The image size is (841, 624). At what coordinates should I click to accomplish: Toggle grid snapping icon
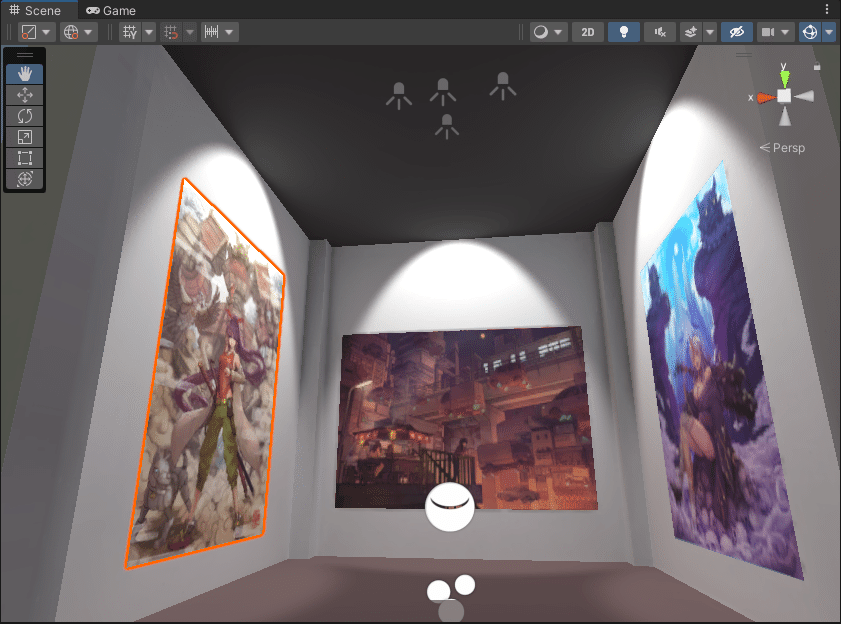(171, 32)
